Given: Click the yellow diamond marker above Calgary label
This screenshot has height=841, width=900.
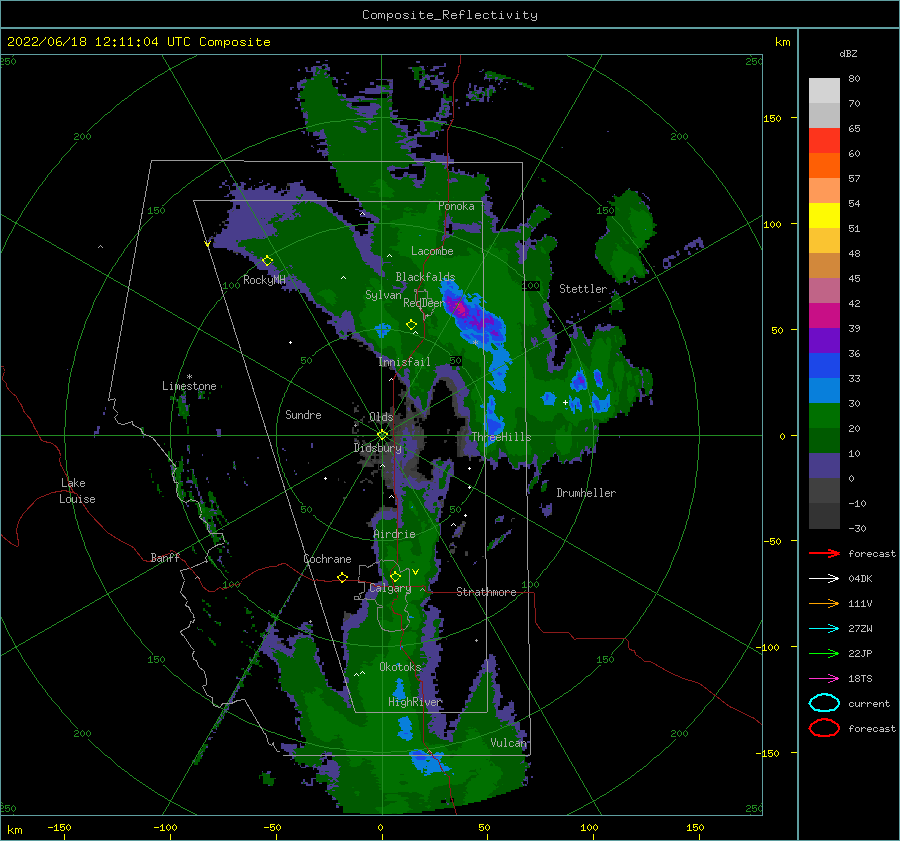Looking at the screenshot, I should point(395,576).
